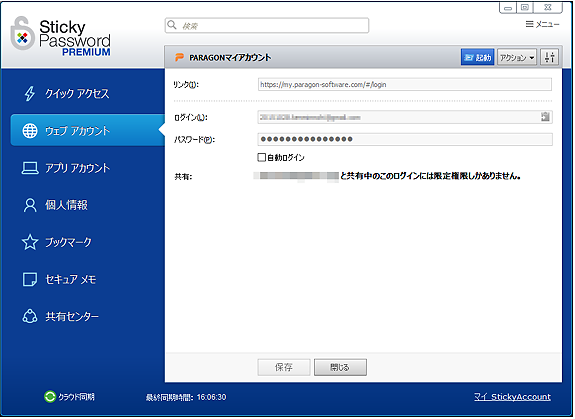
Task: Click the lightning bolt Quick Access icon
Action: [x=30, y=93]
